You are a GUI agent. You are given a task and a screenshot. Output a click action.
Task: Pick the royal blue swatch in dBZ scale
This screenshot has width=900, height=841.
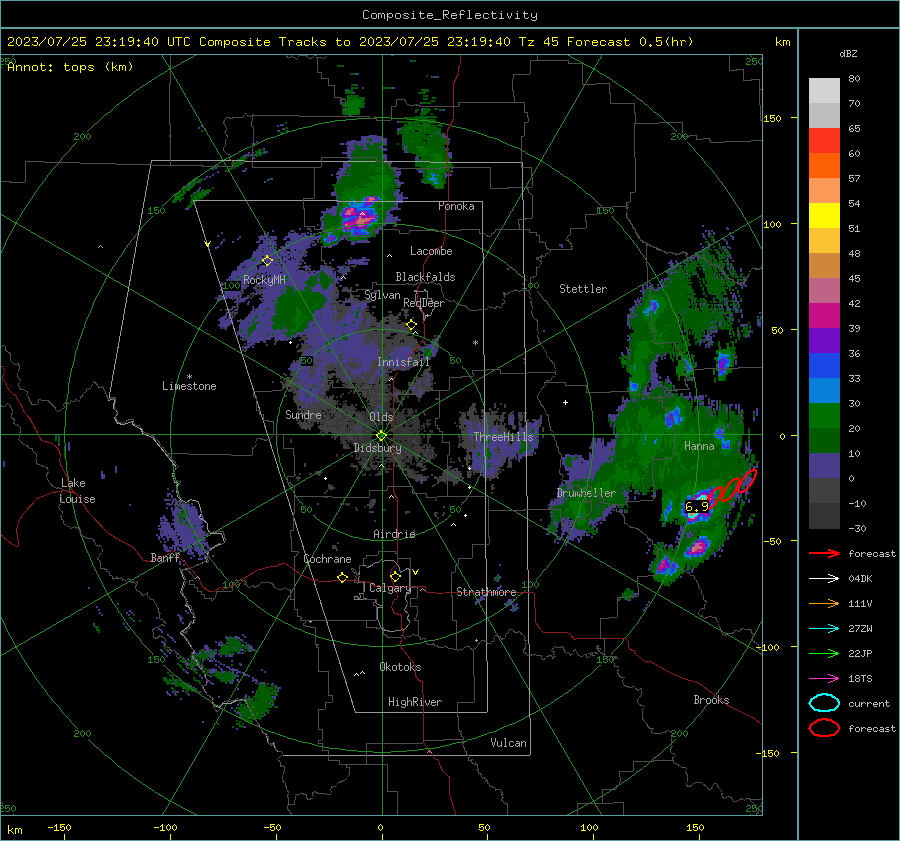coord(824,366)
